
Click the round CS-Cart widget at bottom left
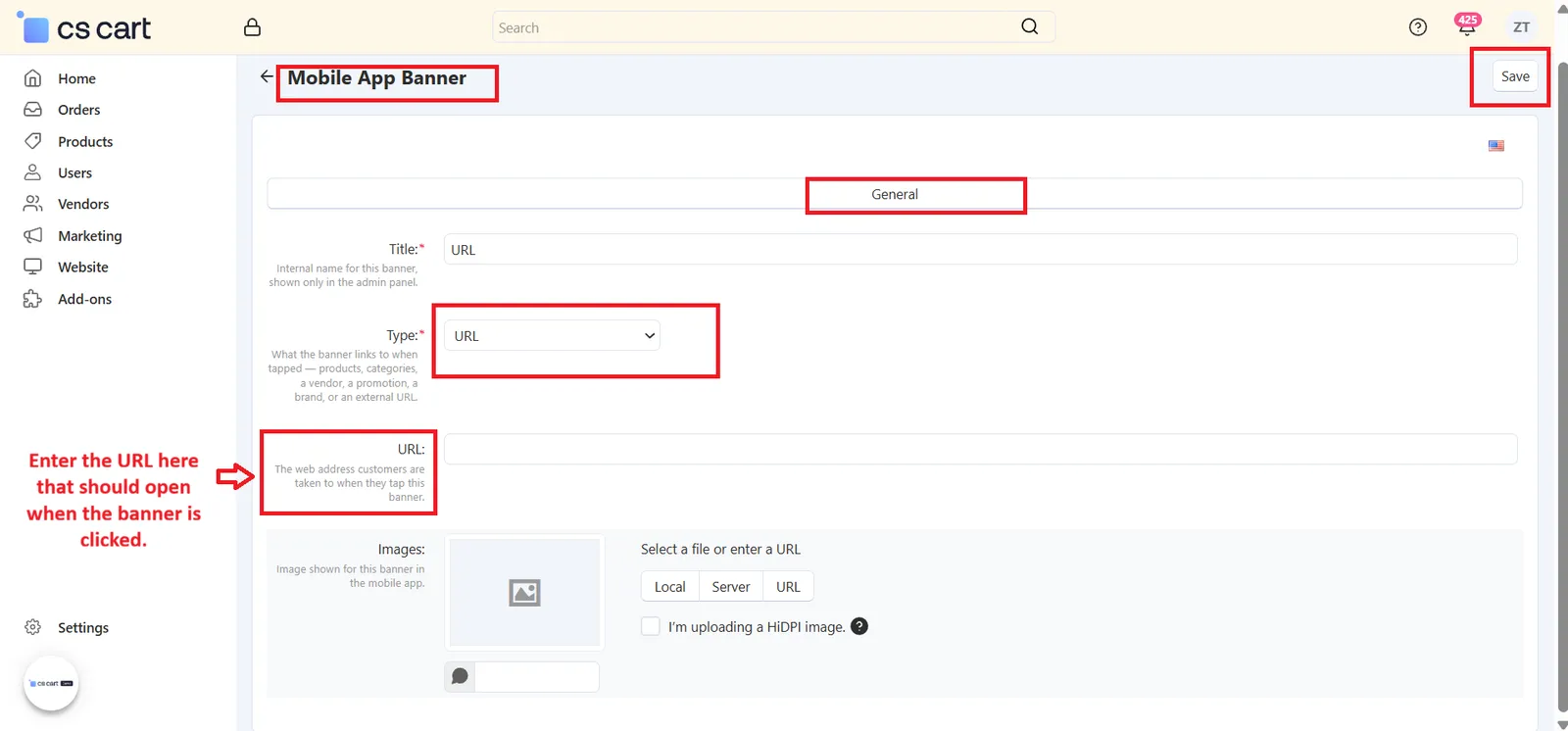(x=51, y=683)
